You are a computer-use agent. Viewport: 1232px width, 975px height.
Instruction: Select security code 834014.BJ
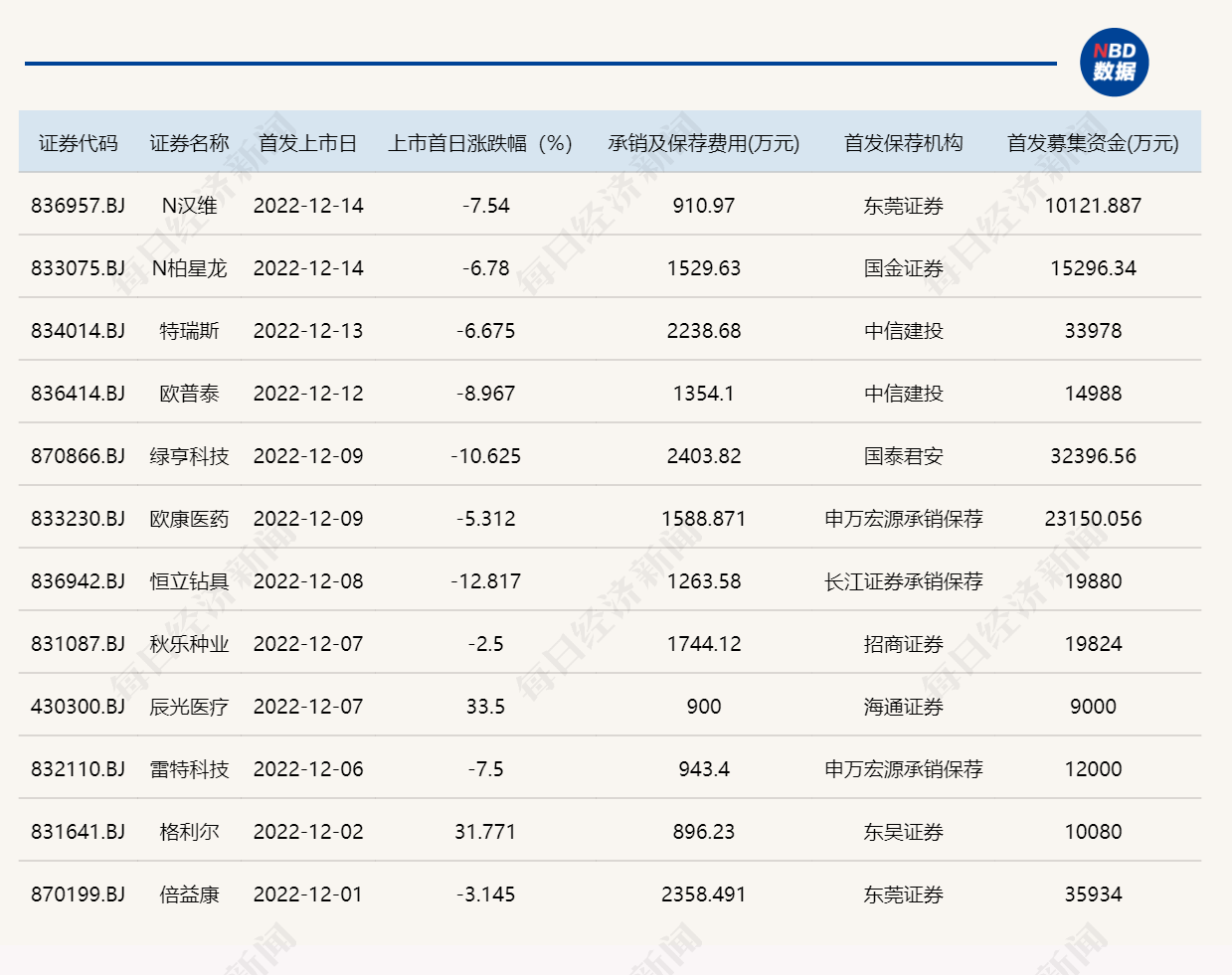pyautogui.click(x=78, y=331)
